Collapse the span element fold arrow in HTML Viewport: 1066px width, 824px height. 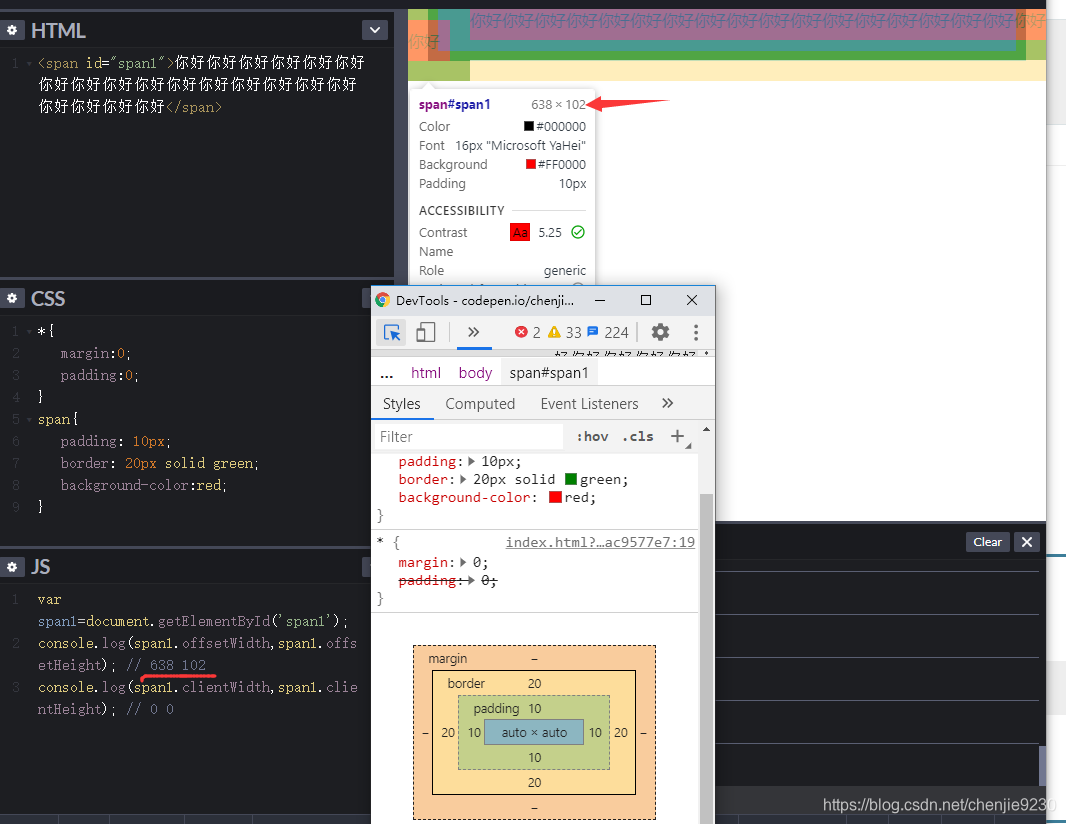(x=29, y=63)
